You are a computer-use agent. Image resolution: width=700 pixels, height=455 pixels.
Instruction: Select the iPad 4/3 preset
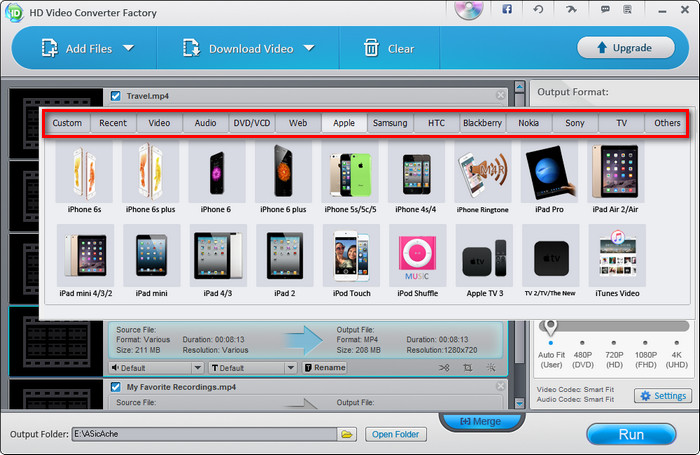218,262
